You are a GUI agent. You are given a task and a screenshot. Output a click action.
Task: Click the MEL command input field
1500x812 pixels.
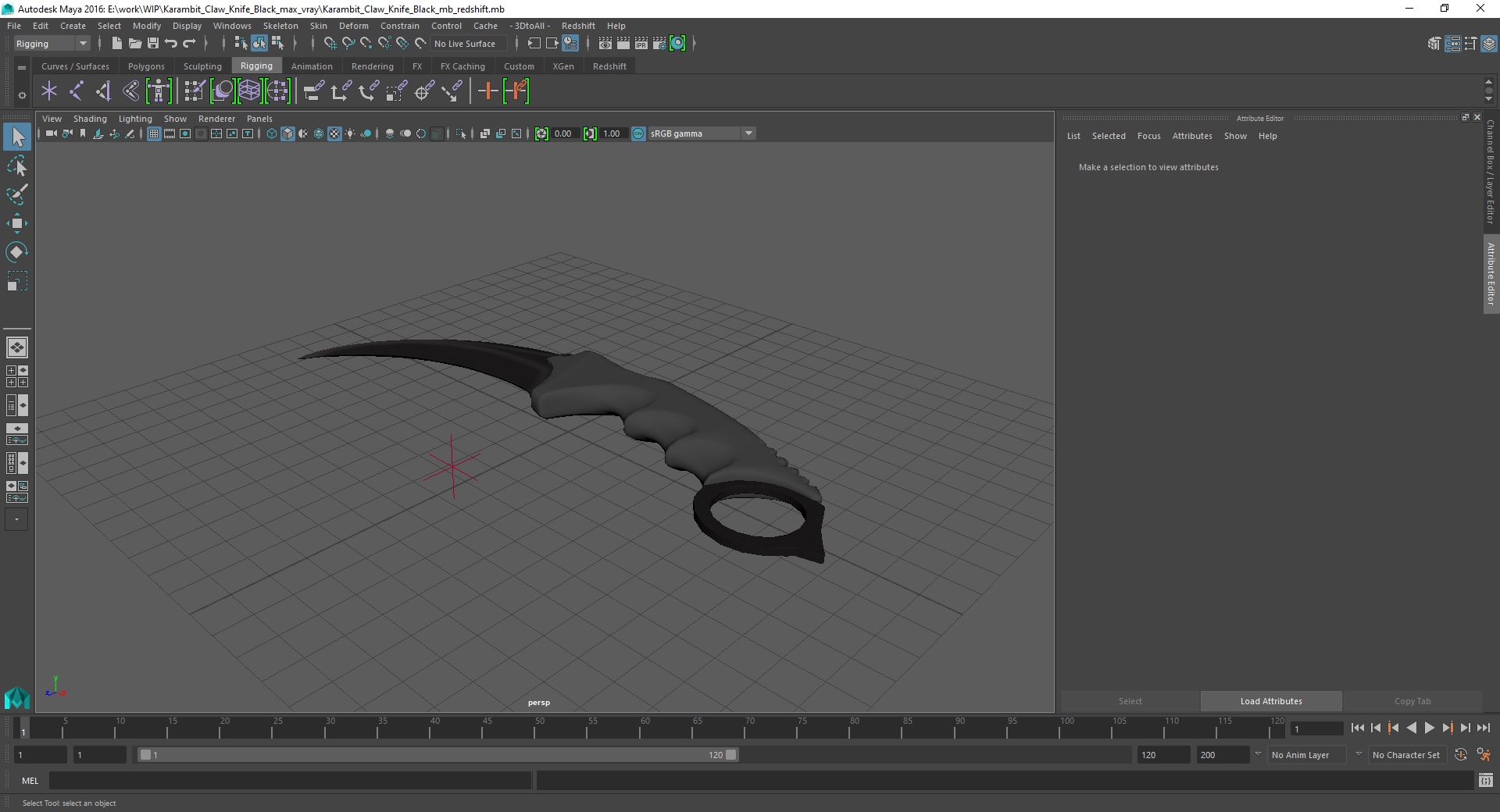click(x=291, y=780)
